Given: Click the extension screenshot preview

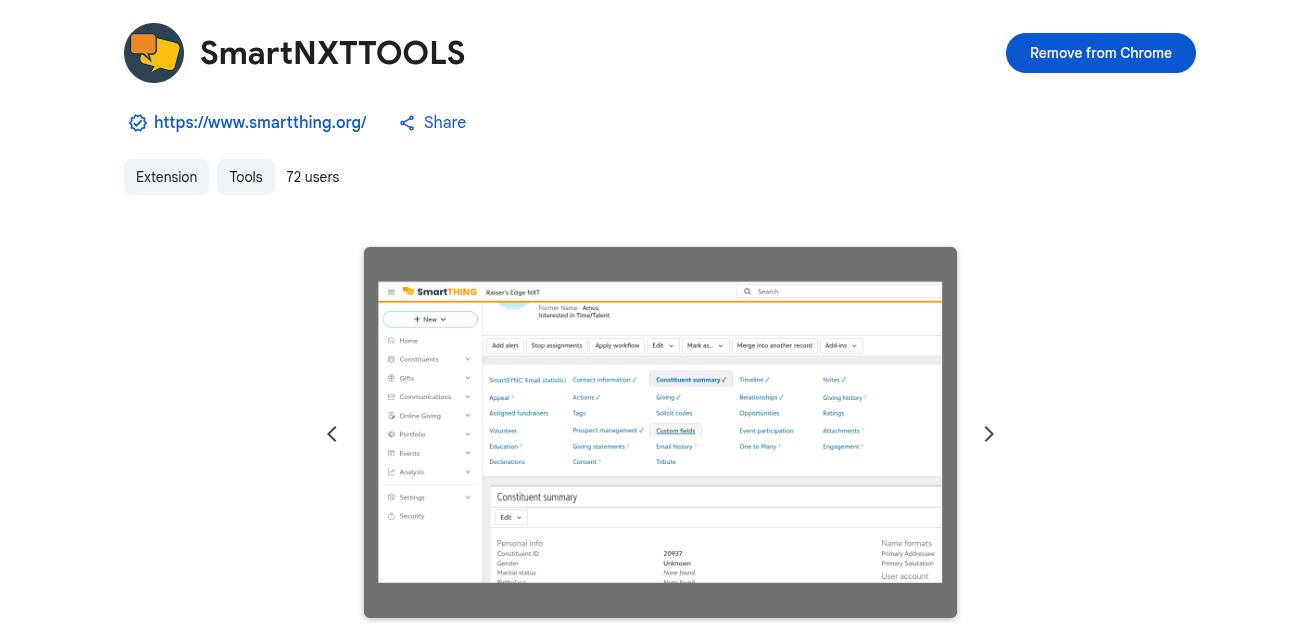Looking at the screenshot, I should 660,432.
